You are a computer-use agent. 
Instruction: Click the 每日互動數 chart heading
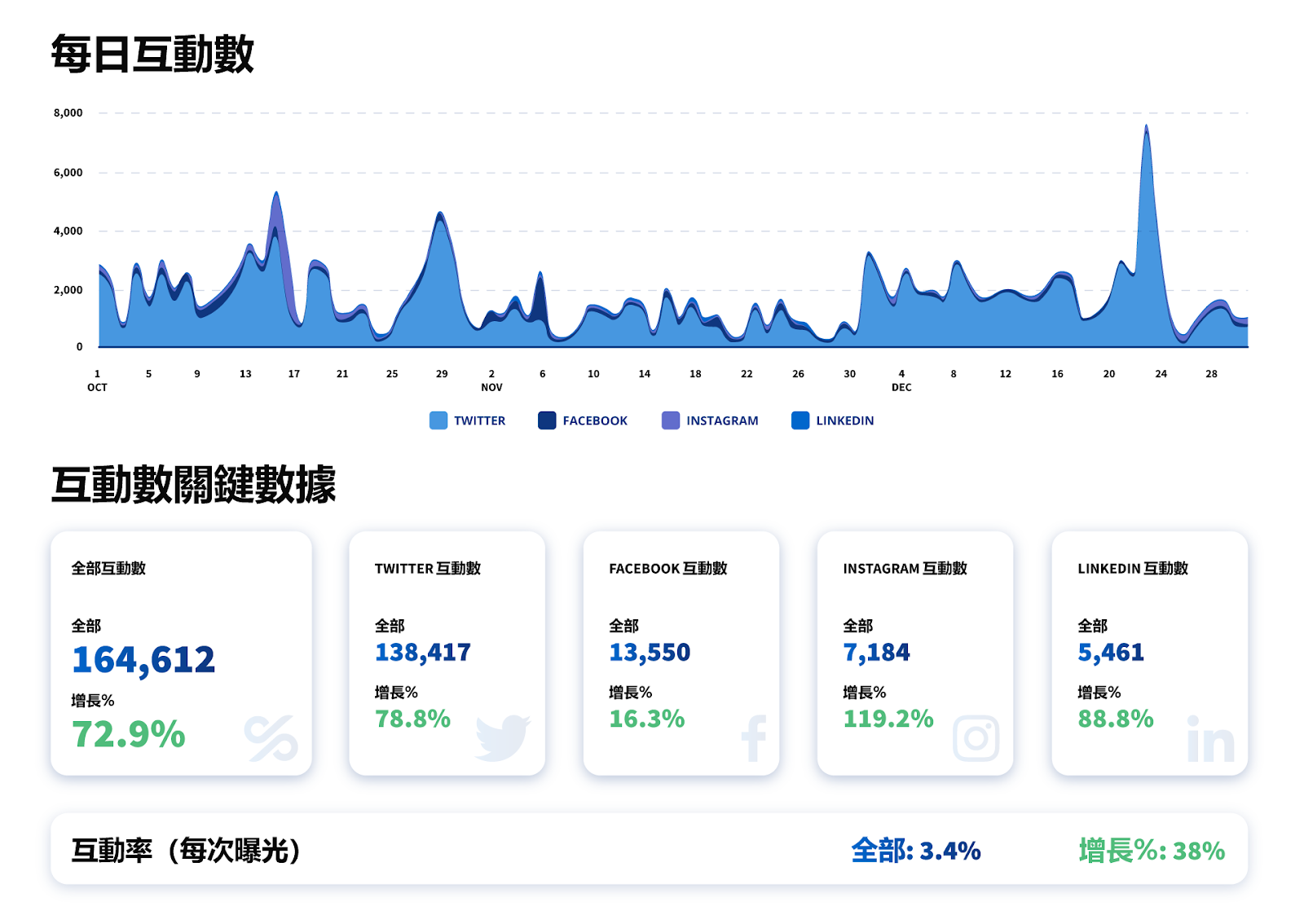point(152,55)
